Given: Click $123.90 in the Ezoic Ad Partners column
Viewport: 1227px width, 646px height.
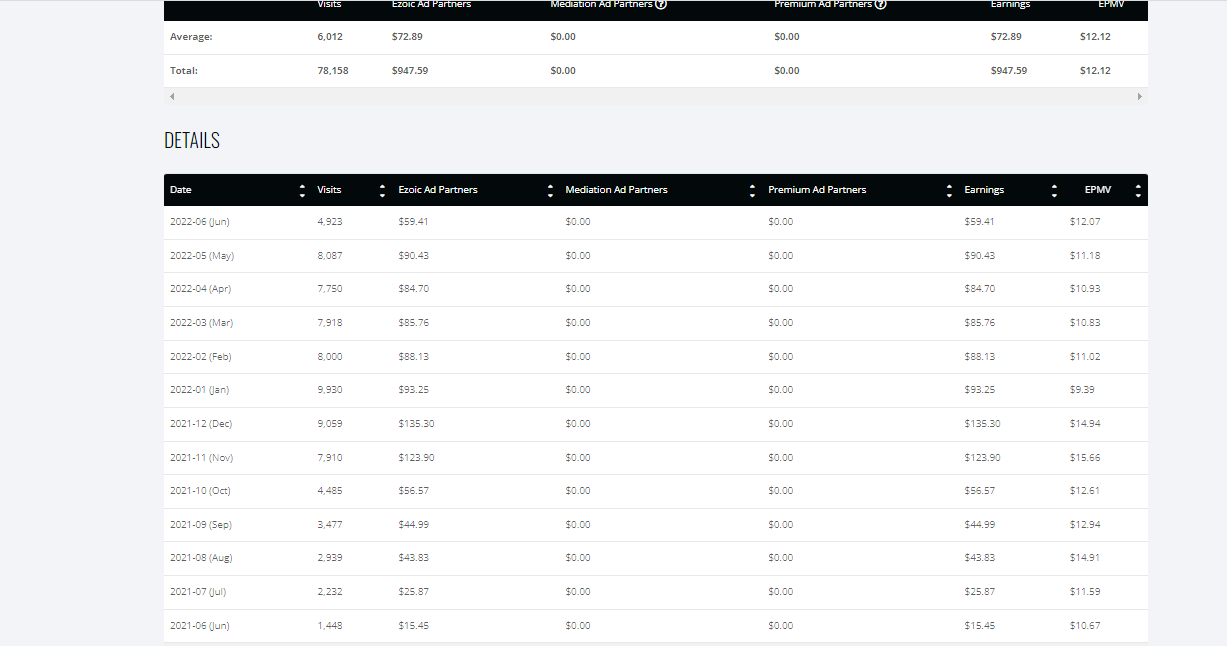Looking at the screenshot, I should [x=416, y=458].
